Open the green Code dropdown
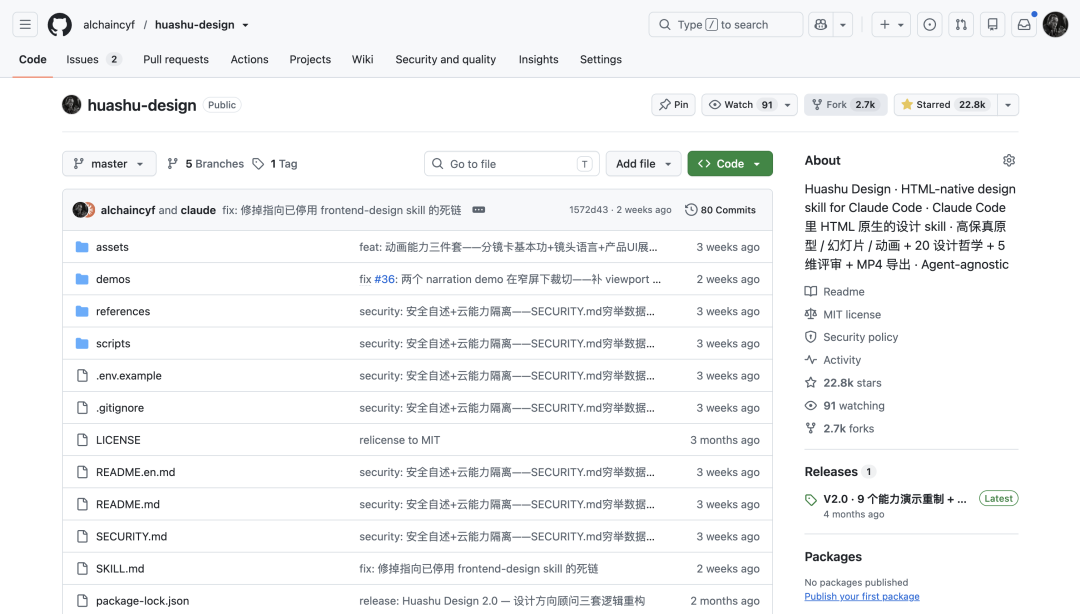 [x=729, y=164]
